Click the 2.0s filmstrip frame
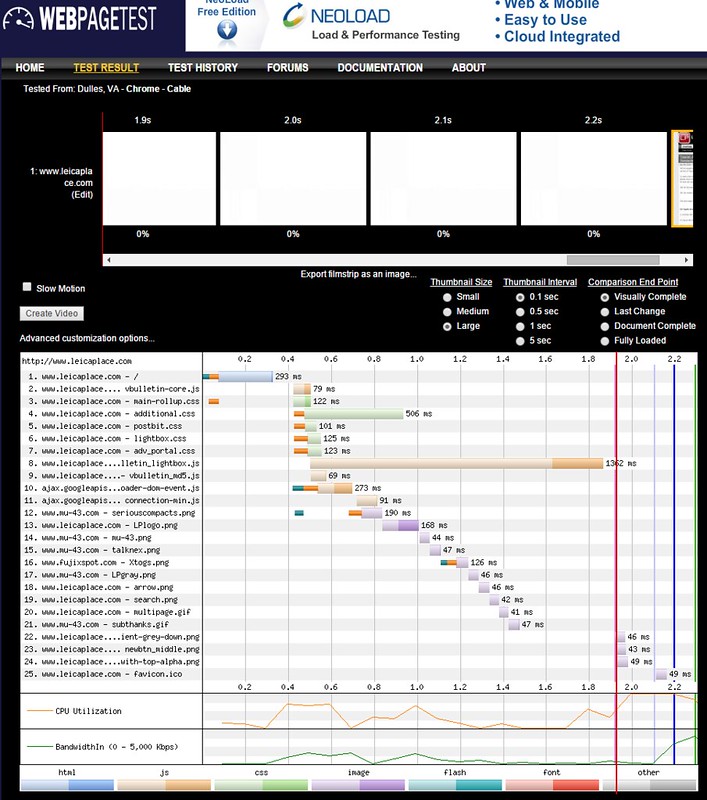This screenshot has height=800, width=707. [293, 179]
